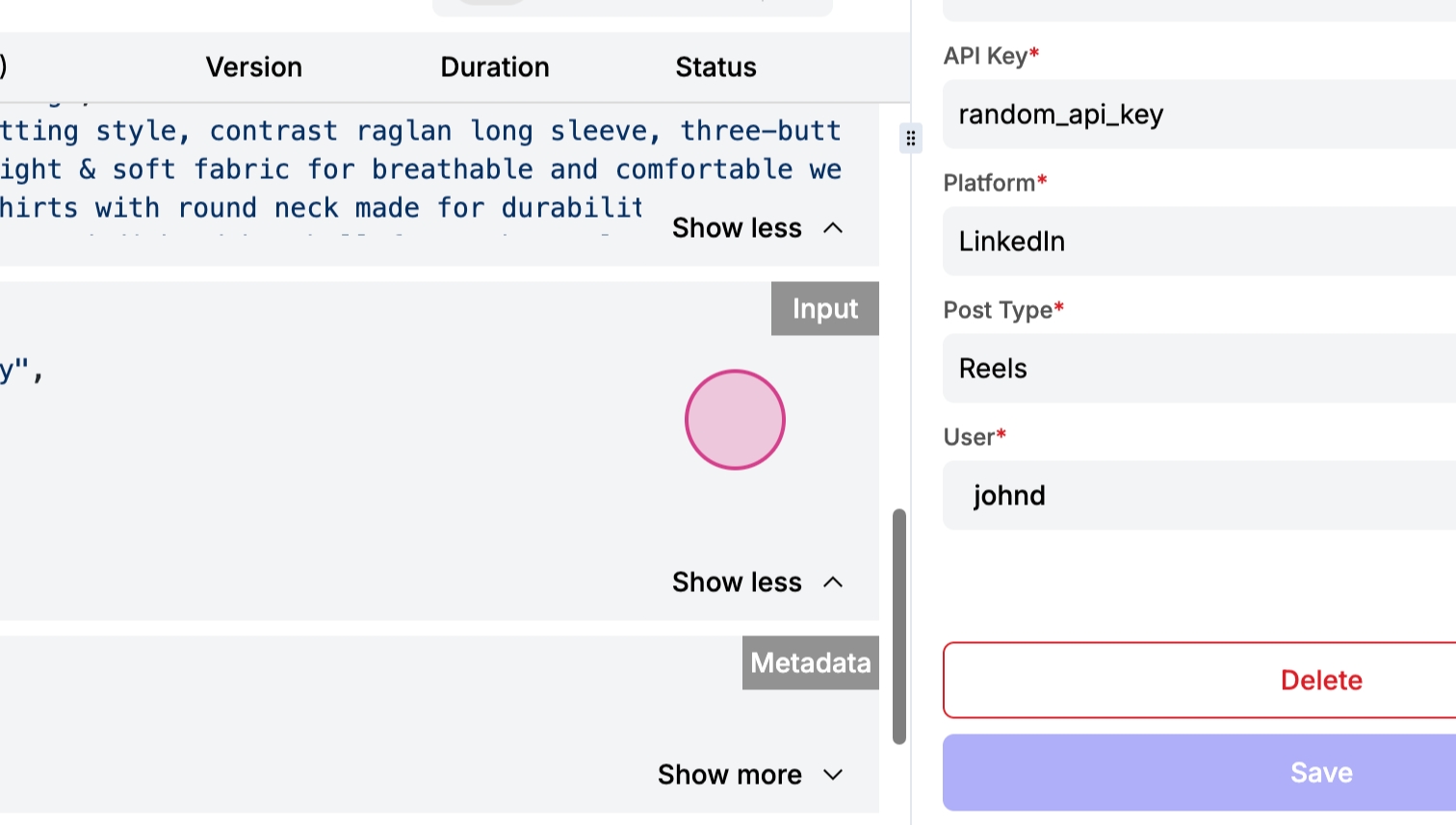
Task: Click the Duration column header
Action: [x=495, y=67]
